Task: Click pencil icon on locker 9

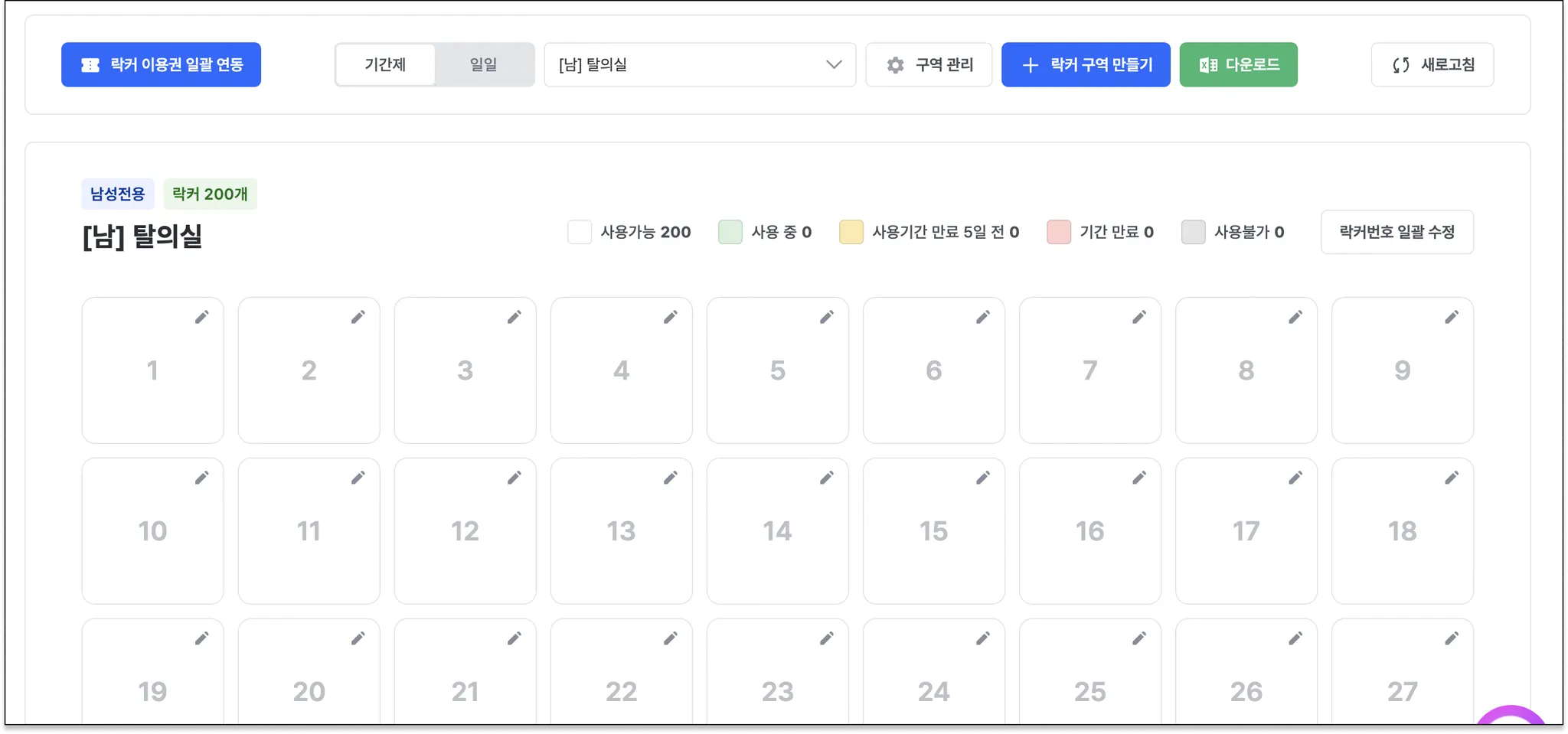Action: (1451, 317)
